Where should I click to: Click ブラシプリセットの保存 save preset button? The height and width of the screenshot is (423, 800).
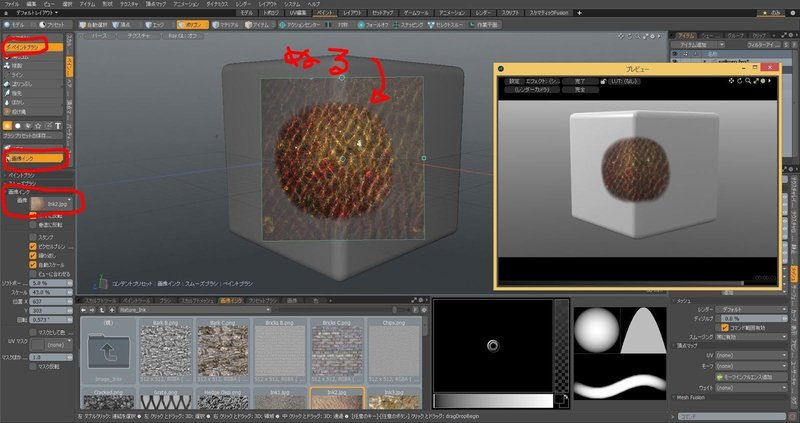[x=33, y=136]
